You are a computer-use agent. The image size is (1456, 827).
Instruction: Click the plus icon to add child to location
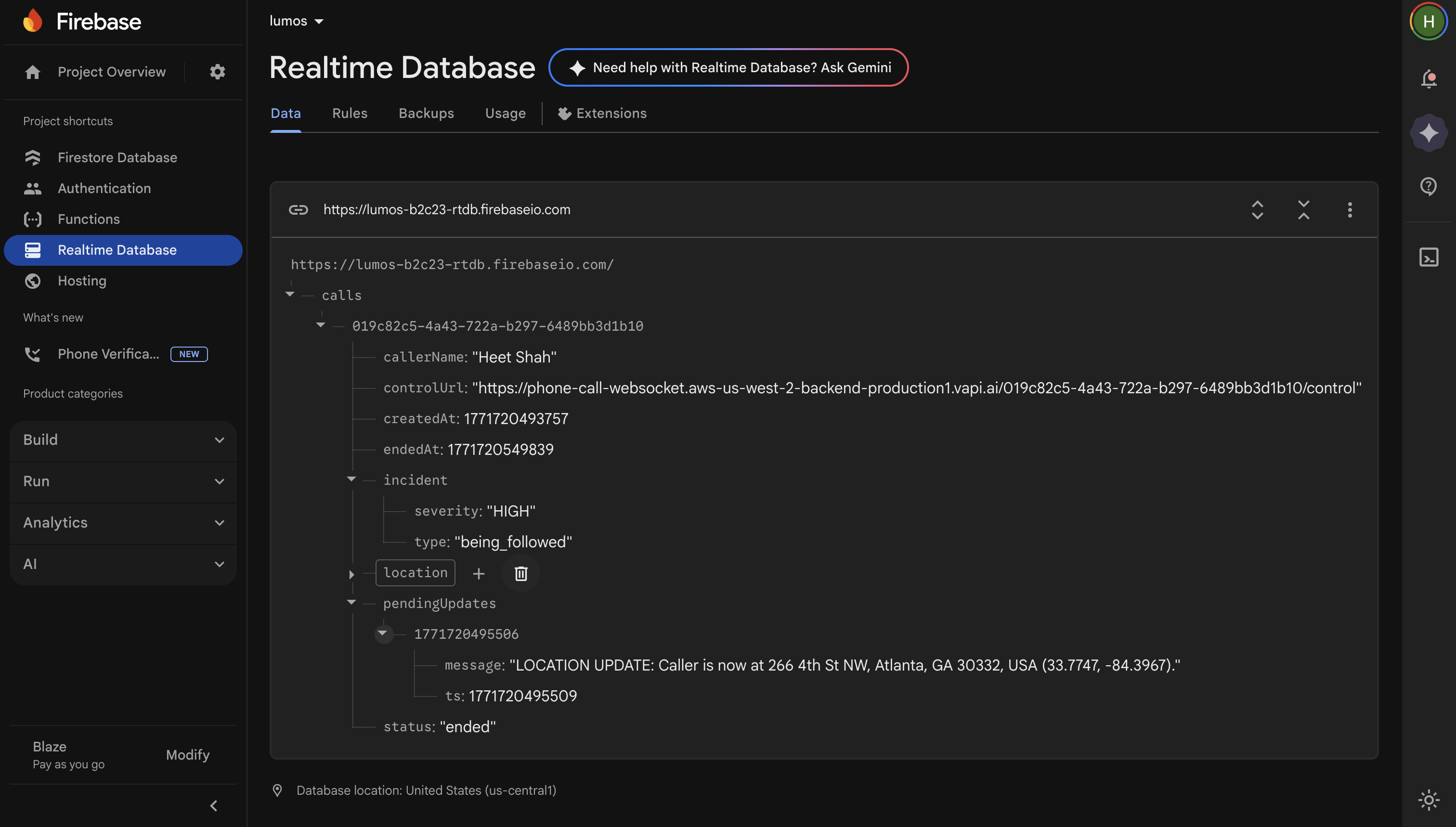click(478, 573)
